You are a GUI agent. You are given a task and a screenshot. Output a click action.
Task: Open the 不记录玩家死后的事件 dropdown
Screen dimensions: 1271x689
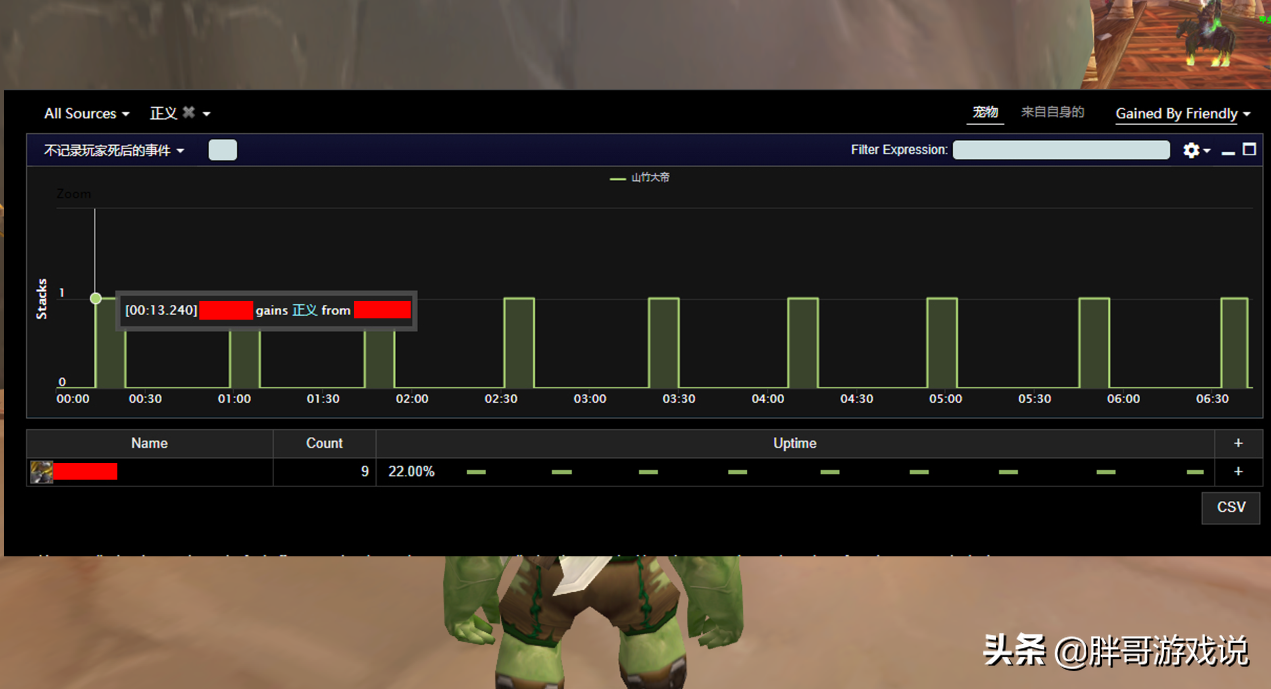pyautogui.click(x=114, y=151)
